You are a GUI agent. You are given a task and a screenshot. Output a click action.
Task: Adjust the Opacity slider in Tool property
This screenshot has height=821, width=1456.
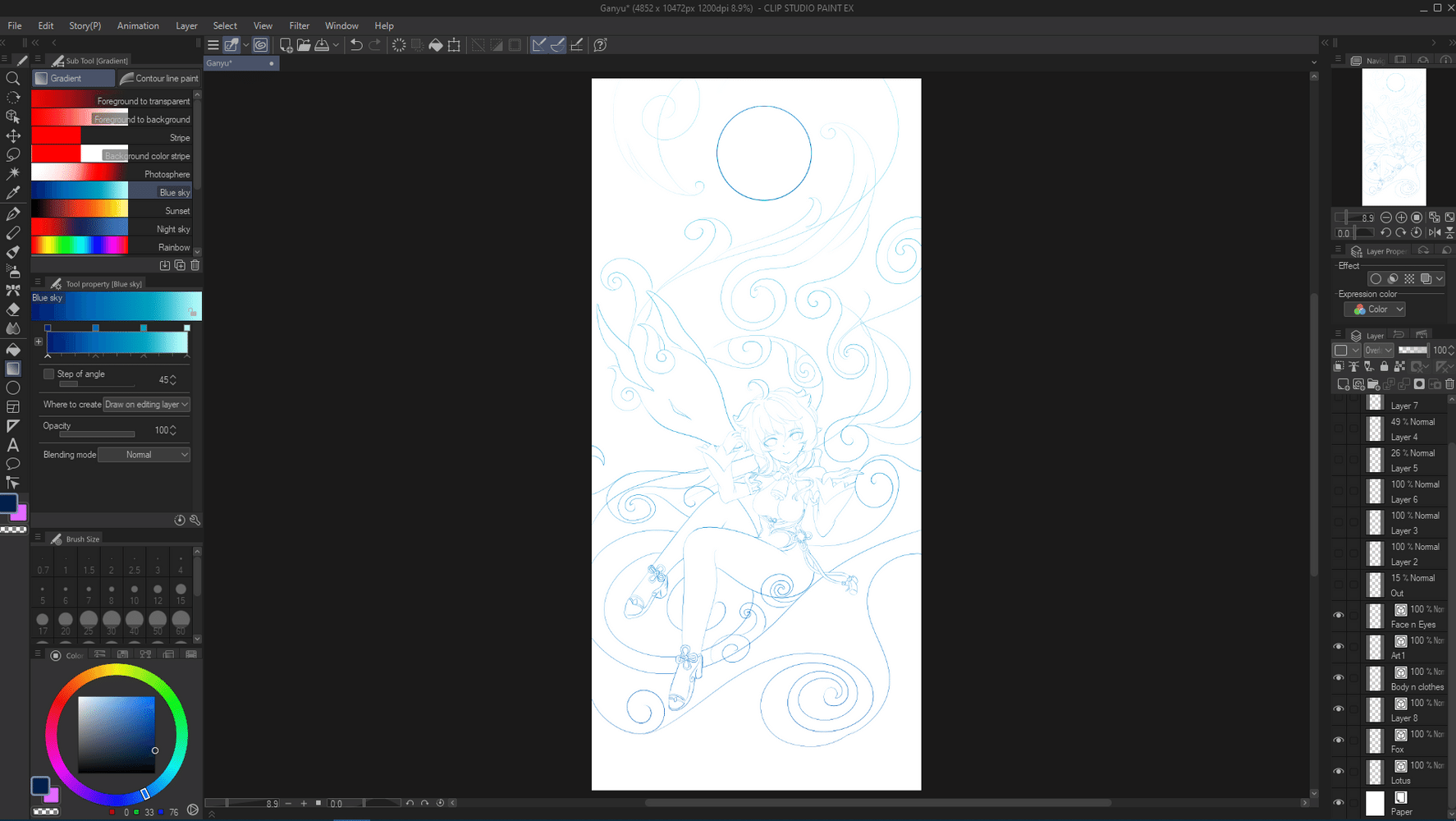tap(97, 434)
